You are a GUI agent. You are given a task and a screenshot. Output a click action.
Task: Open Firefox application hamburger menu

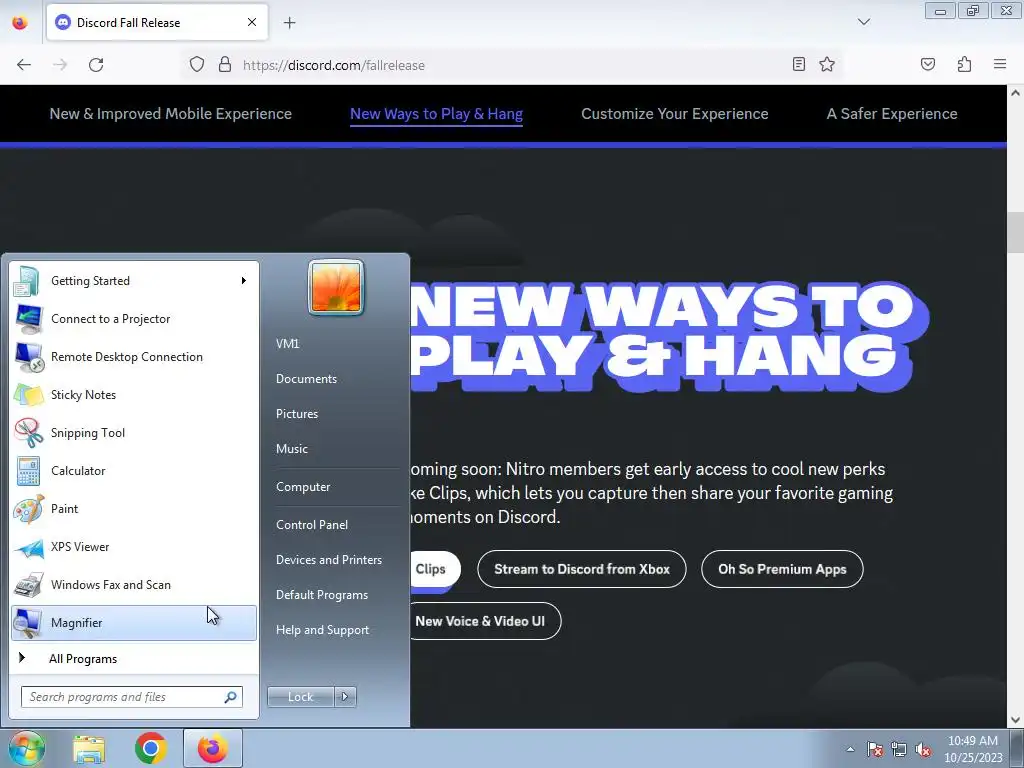click(x=1000, y=64)
